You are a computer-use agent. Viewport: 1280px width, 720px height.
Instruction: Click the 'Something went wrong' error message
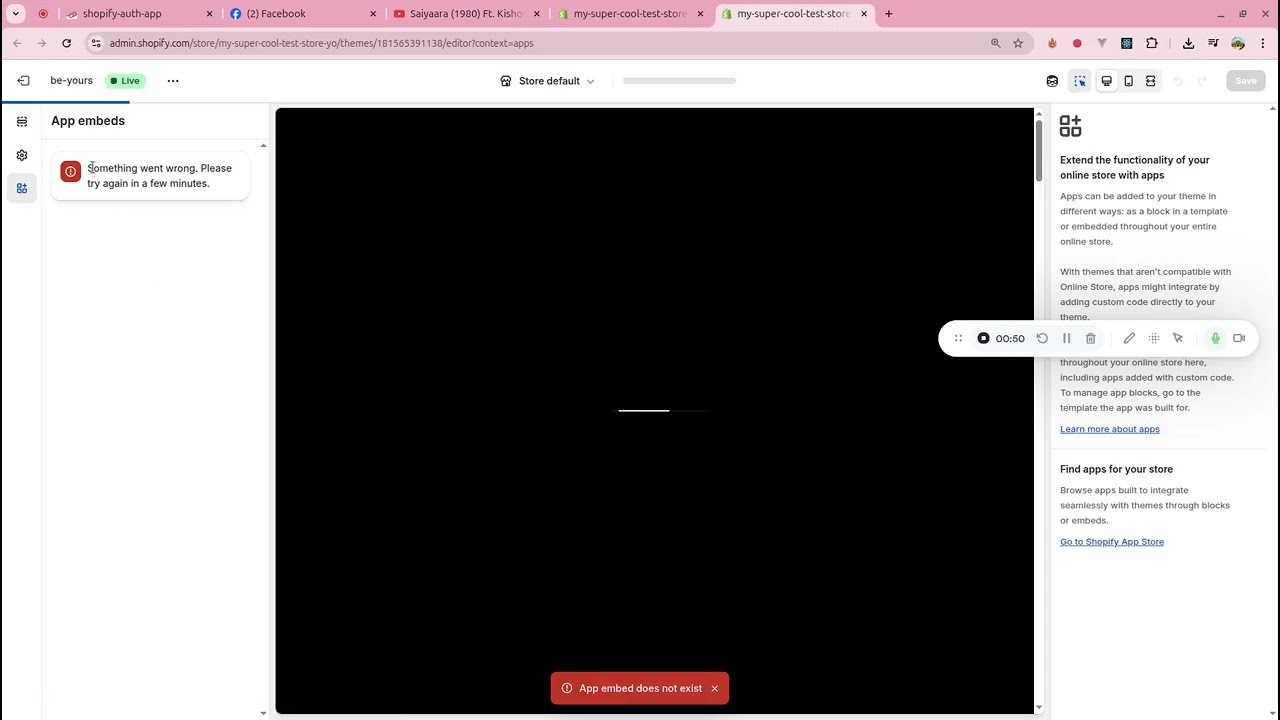pos(159,176)
